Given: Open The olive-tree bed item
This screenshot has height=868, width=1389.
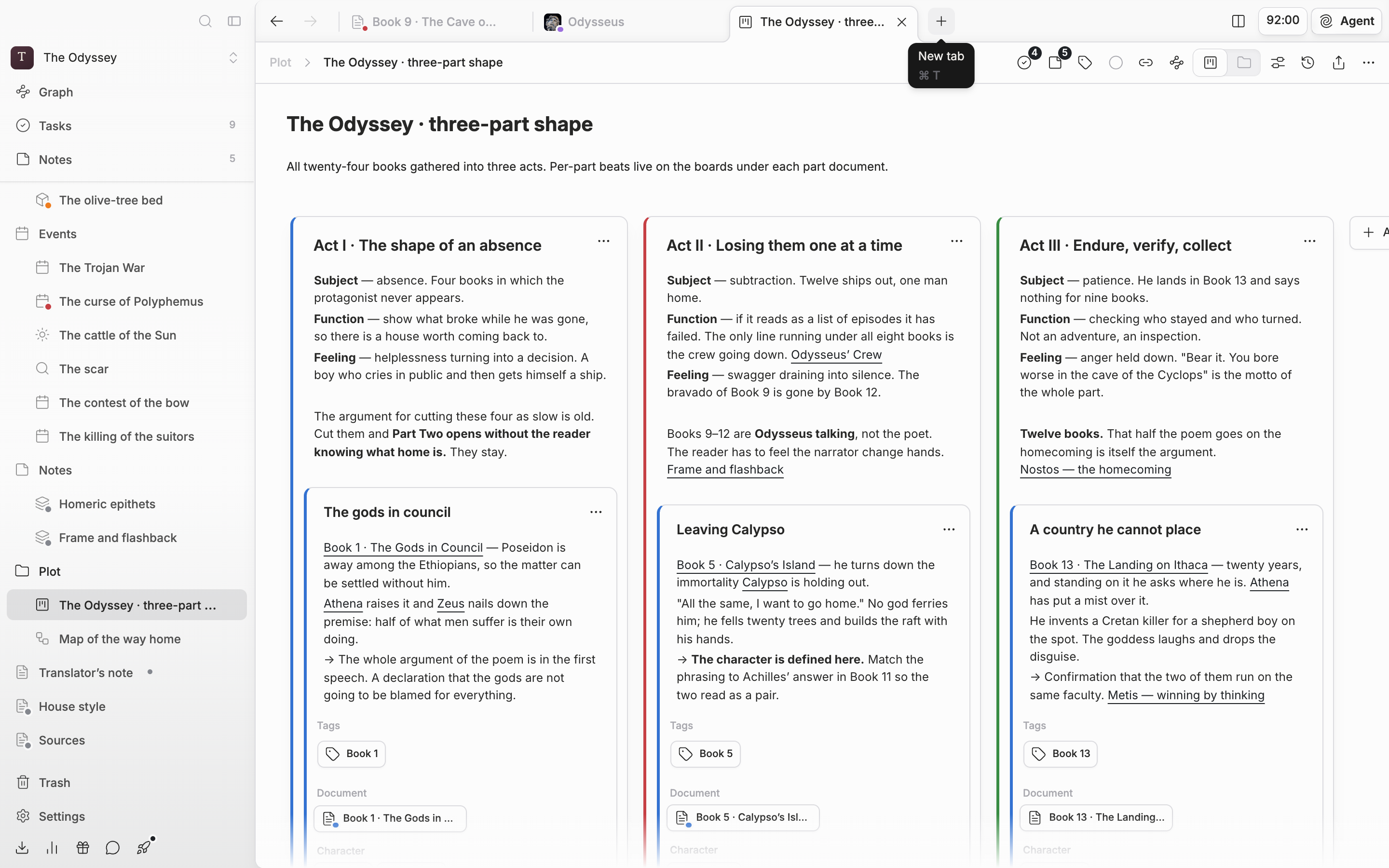Looking at the screenshot, I should click(127, 200).
